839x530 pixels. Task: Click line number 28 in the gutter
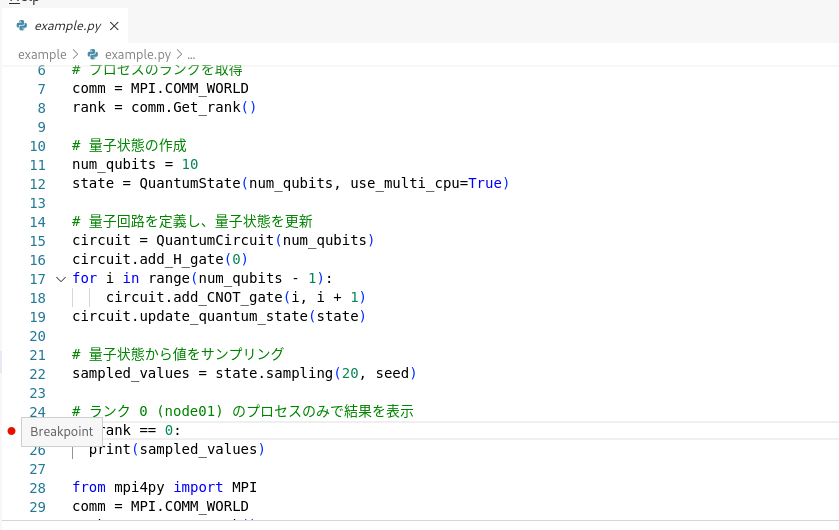point(38,487)
